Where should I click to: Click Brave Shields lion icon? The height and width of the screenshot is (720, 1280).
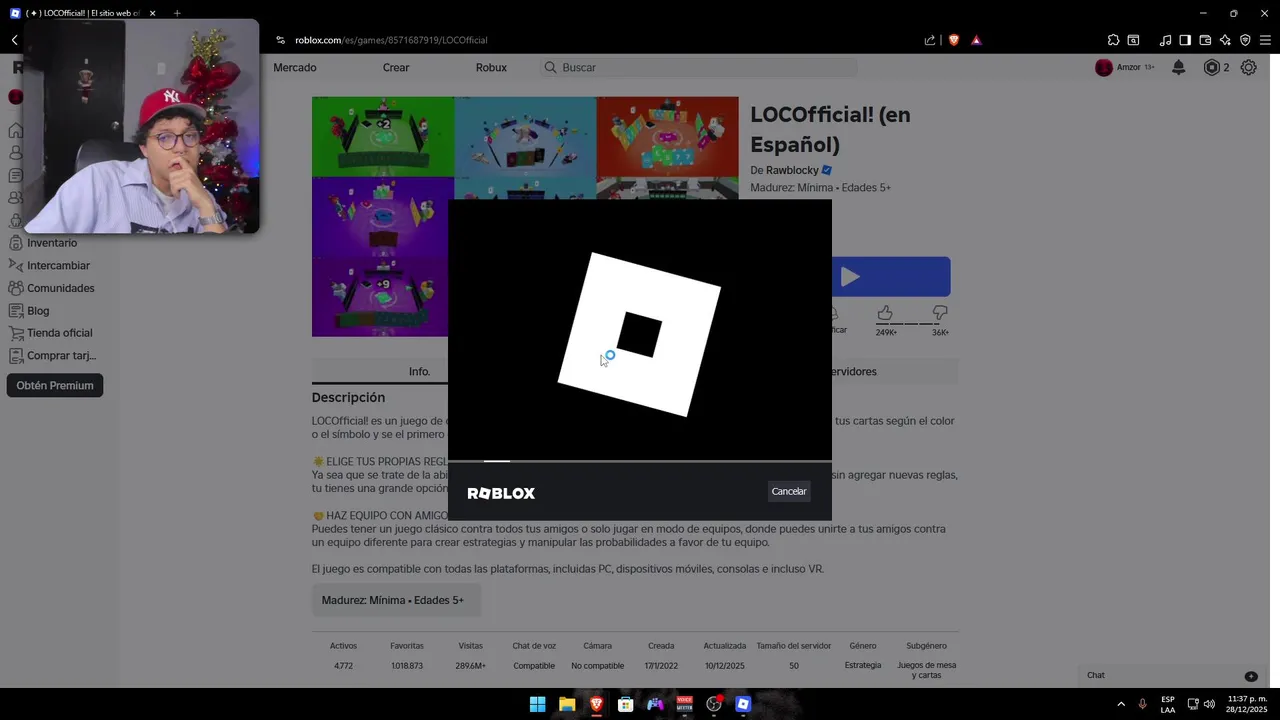954,40
